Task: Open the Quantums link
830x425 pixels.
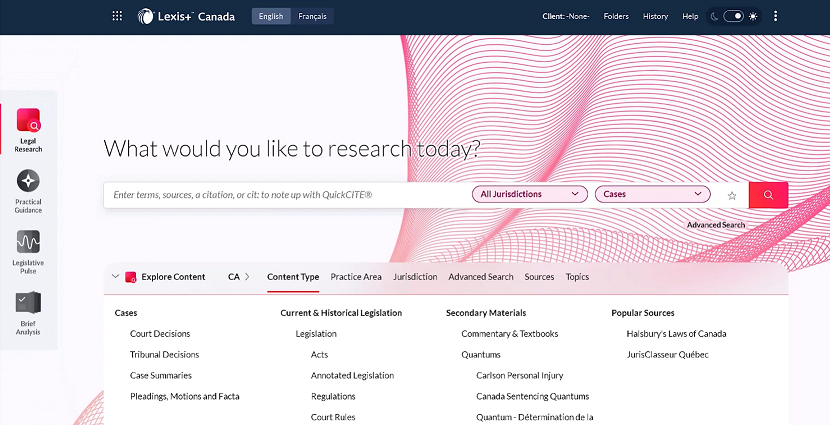Action: pyautogui.click(x=481, y=355)
